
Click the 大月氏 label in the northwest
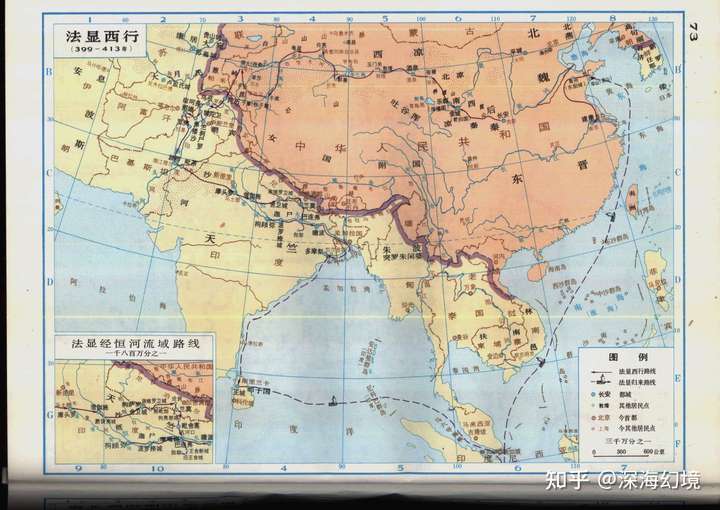coord(178,74)
